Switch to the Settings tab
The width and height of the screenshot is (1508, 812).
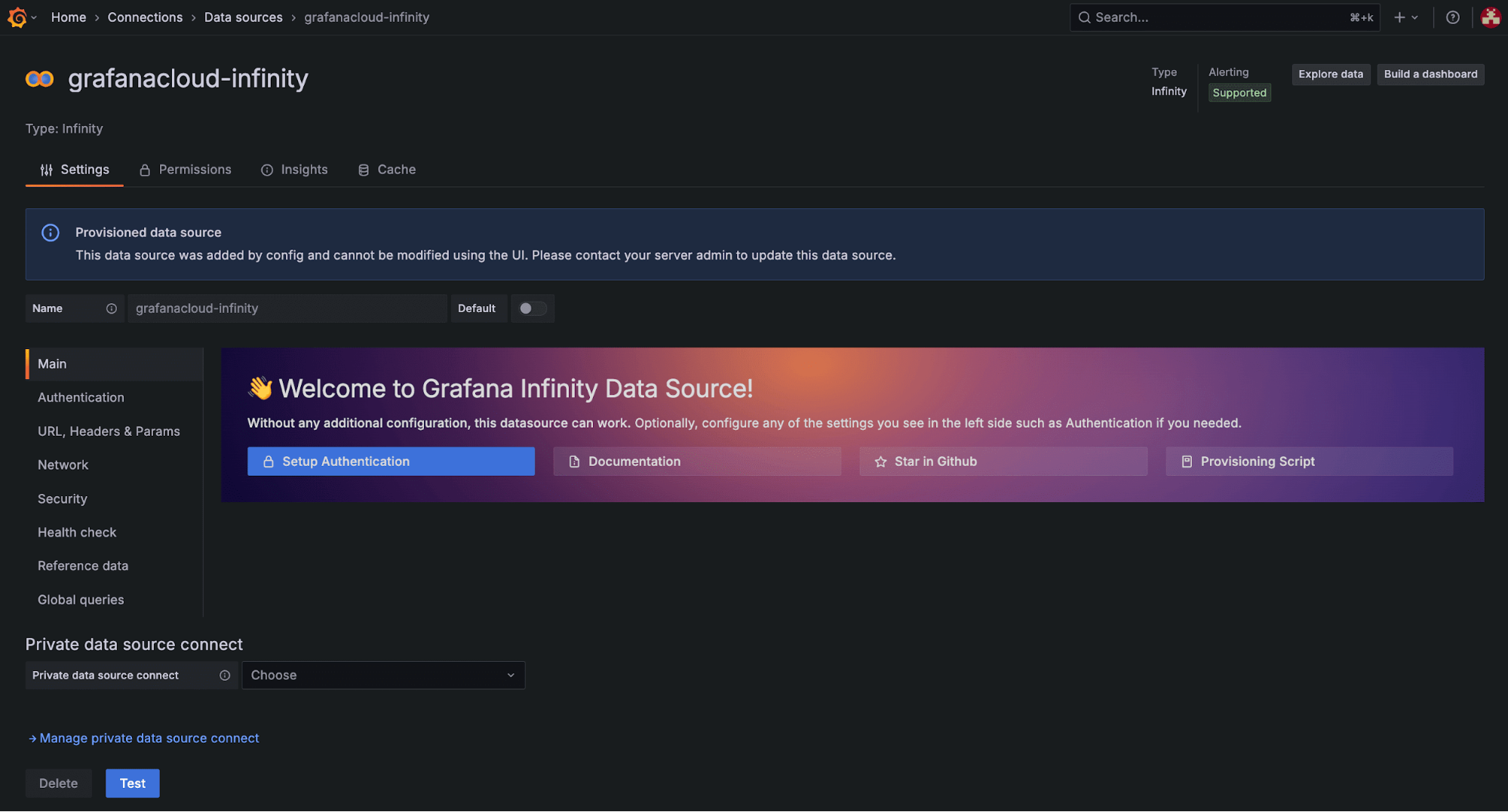[x=75, y=170]
